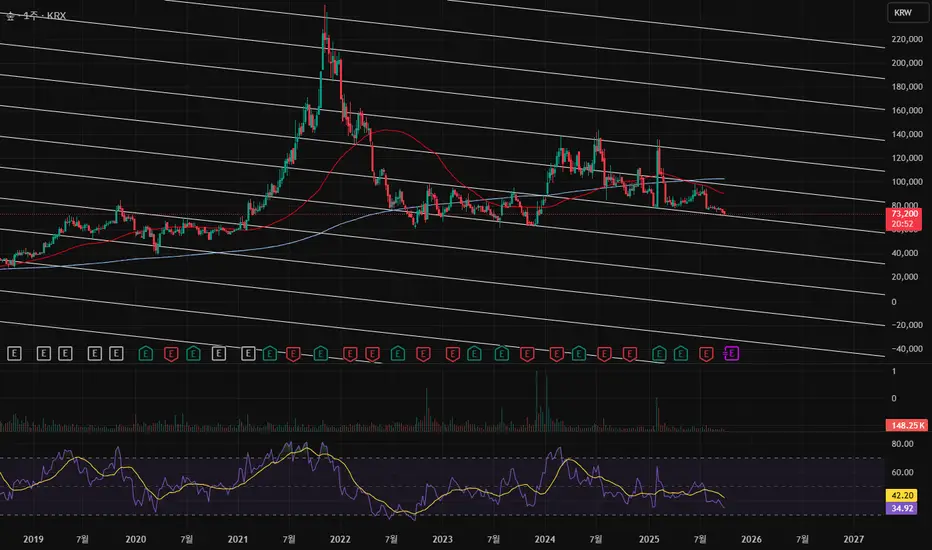Click the 2020 time axis label
Image resolution: width=932 pixels, height=550 pixels.
point(136,539)
